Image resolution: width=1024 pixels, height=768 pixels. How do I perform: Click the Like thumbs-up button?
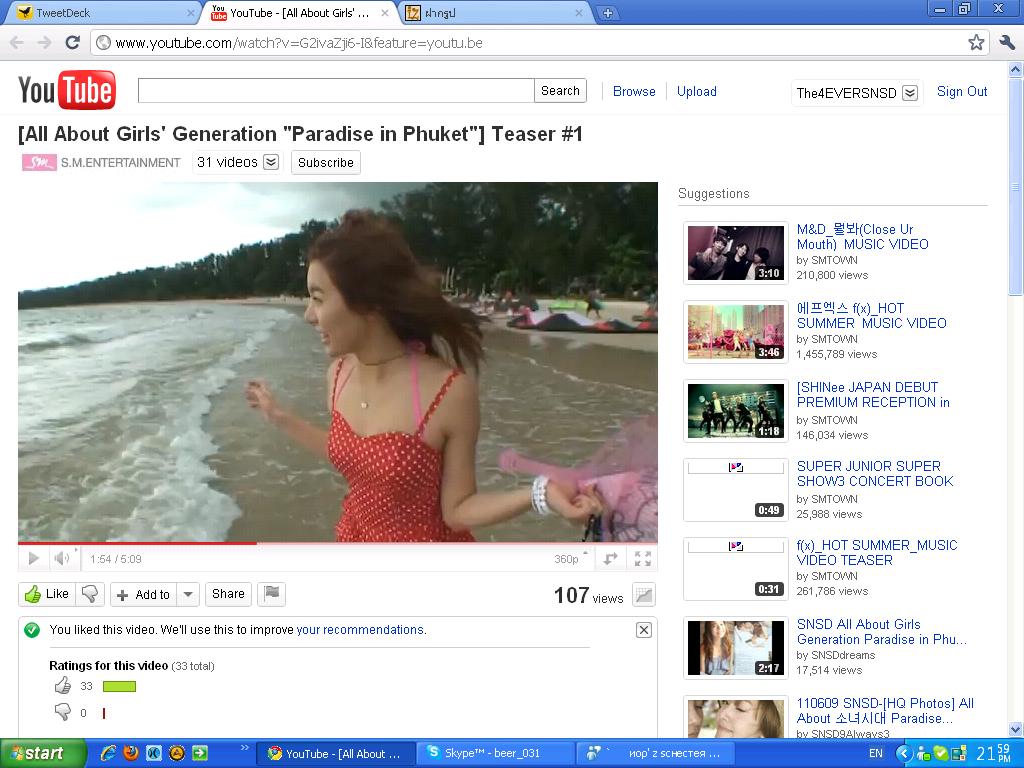[x=46, y=594]
